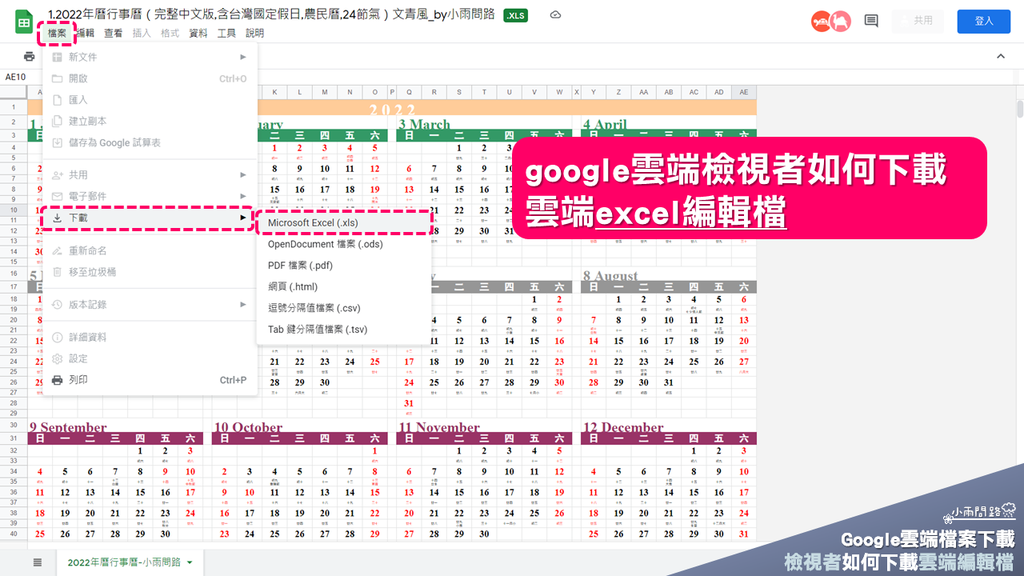The height and width of the screenshot is (576, 1024).
Task: Open the Google Sheets home icon
Action: click(x=24, y=22)
